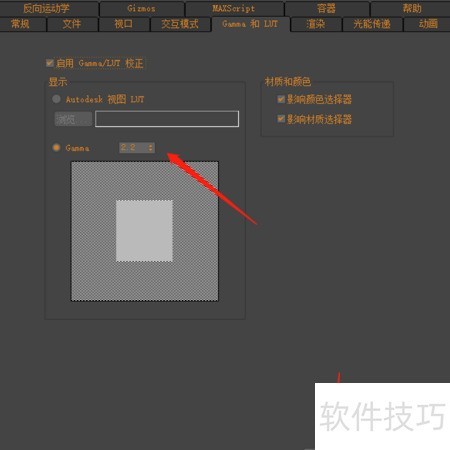Click the Gamma value spinner arrows
450x450 pixels.
pyautogui.click(x=151, y=148)
